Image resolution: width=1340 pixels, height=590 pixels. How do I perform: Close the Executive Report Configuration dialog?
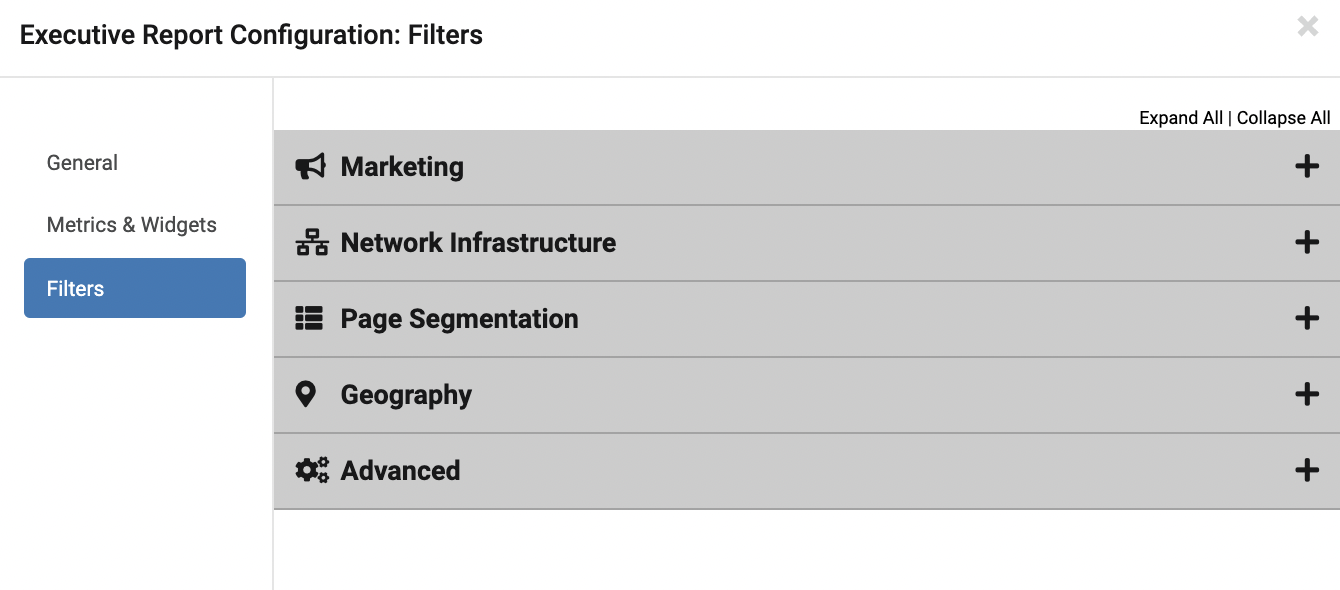(x=1307, y=27)
